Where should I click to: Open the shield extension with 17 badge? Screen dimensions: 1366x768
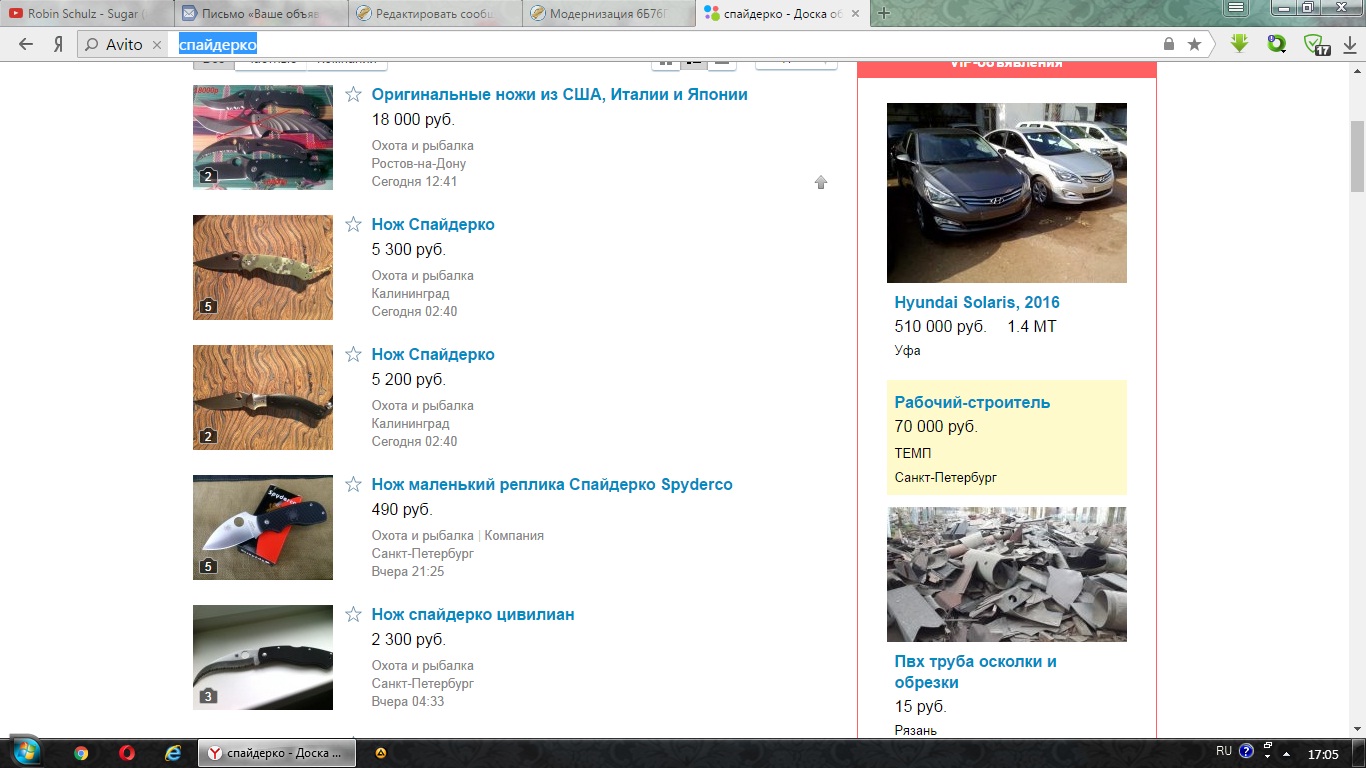click(x=1316, y=44)
